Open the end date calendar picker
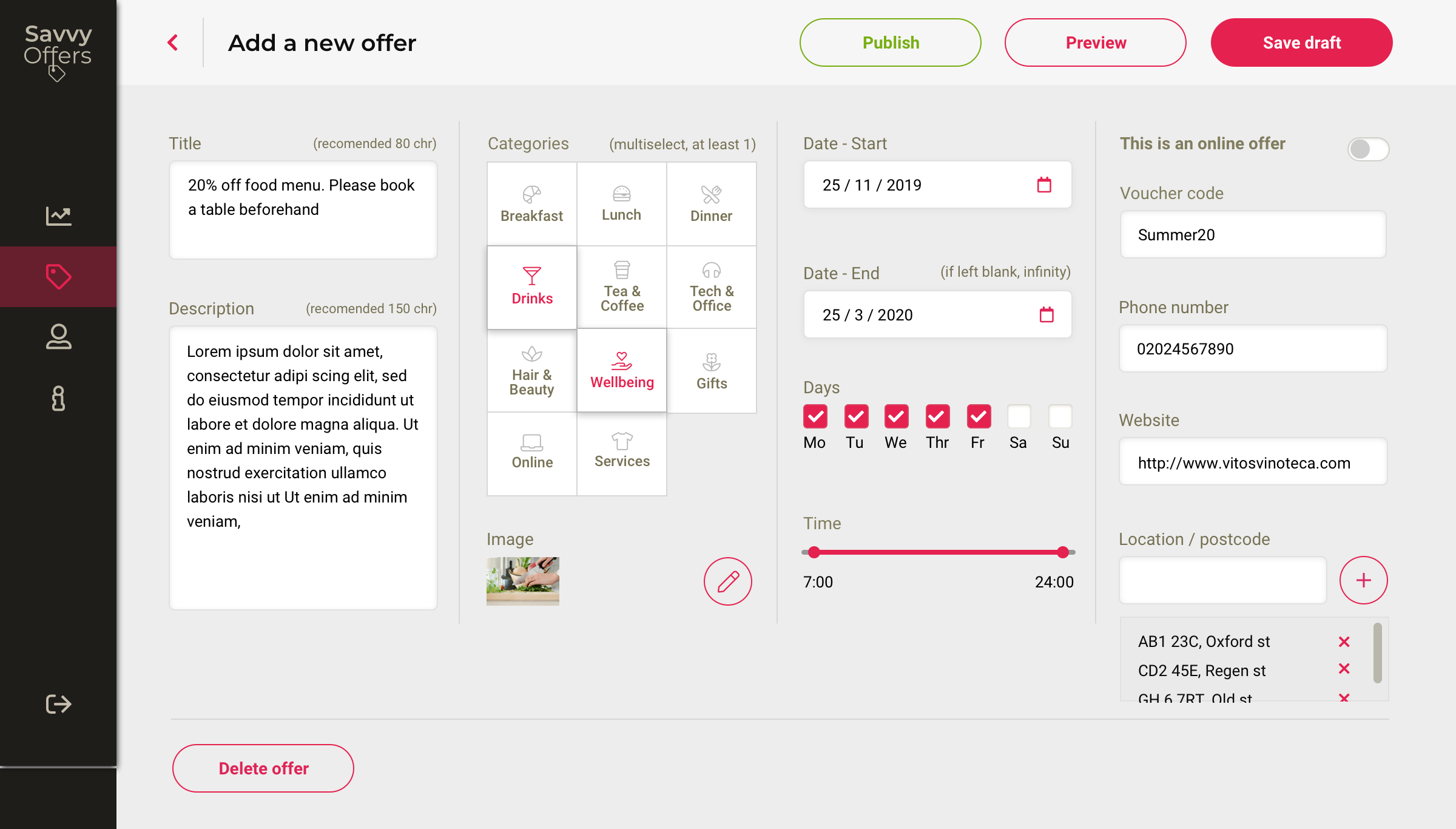1456x829 pixels. click(1046, 315)
